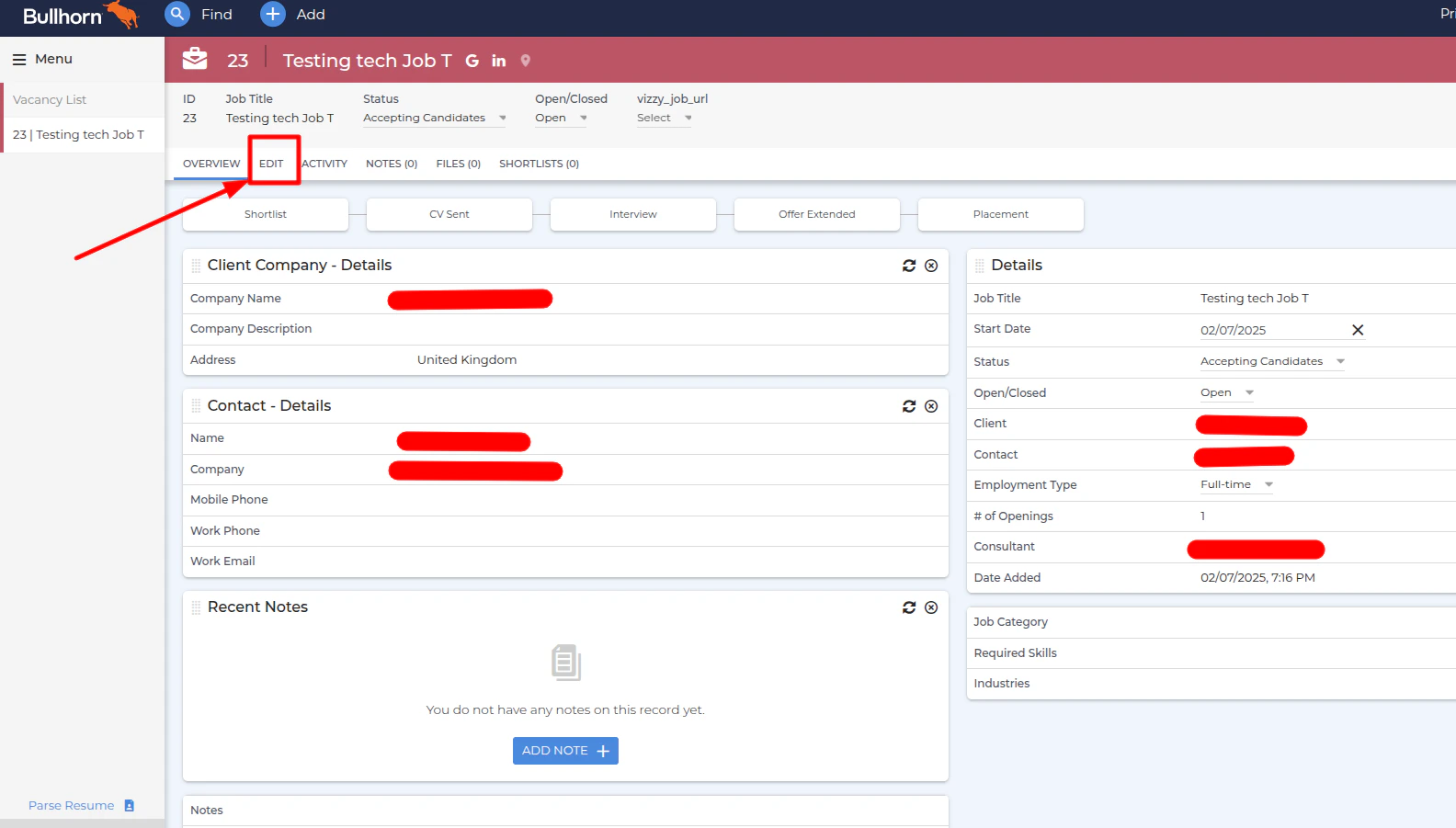1456x828 pixels.
Task: Click the Parse Resume document icon
Action: (130, 806)
